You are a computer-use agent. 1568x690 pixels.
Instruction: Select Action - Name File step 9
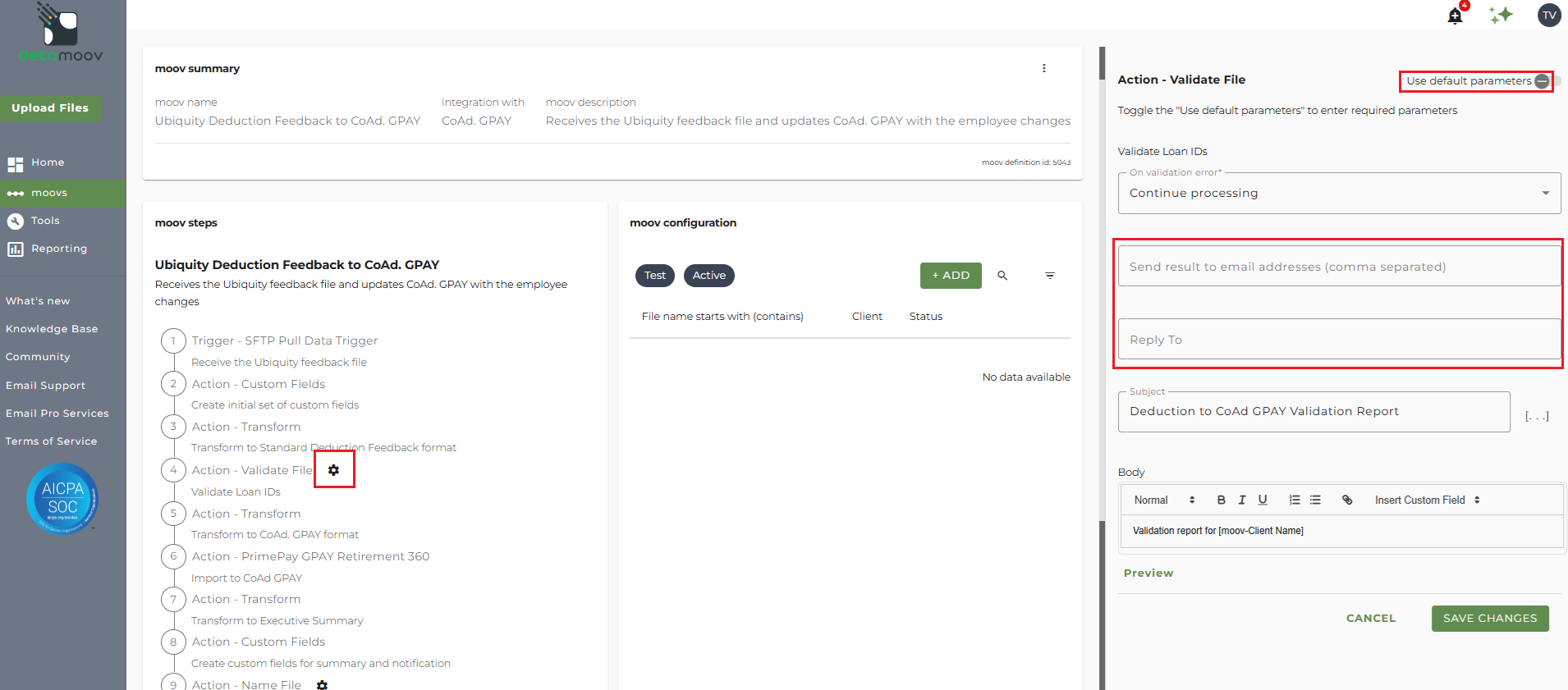(246, 684)
